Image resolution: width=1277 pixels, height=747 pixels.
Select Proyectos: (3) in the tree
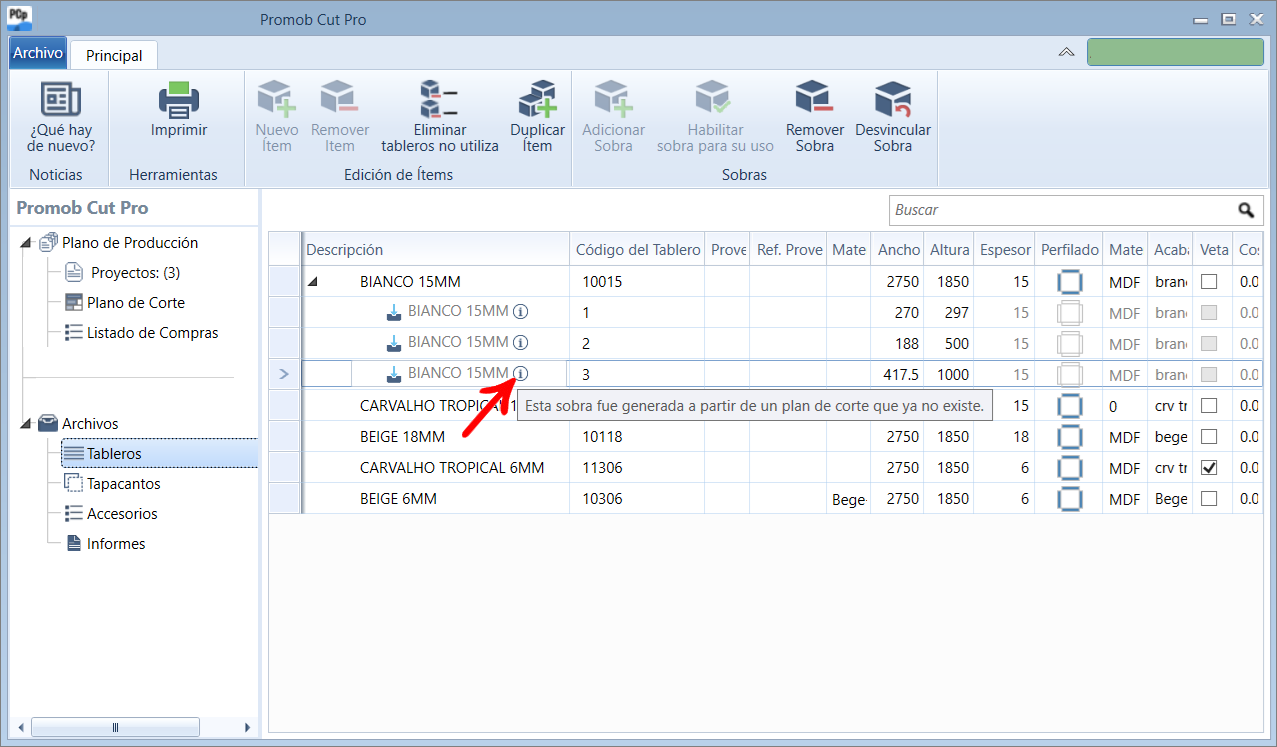tap(135, 273)
